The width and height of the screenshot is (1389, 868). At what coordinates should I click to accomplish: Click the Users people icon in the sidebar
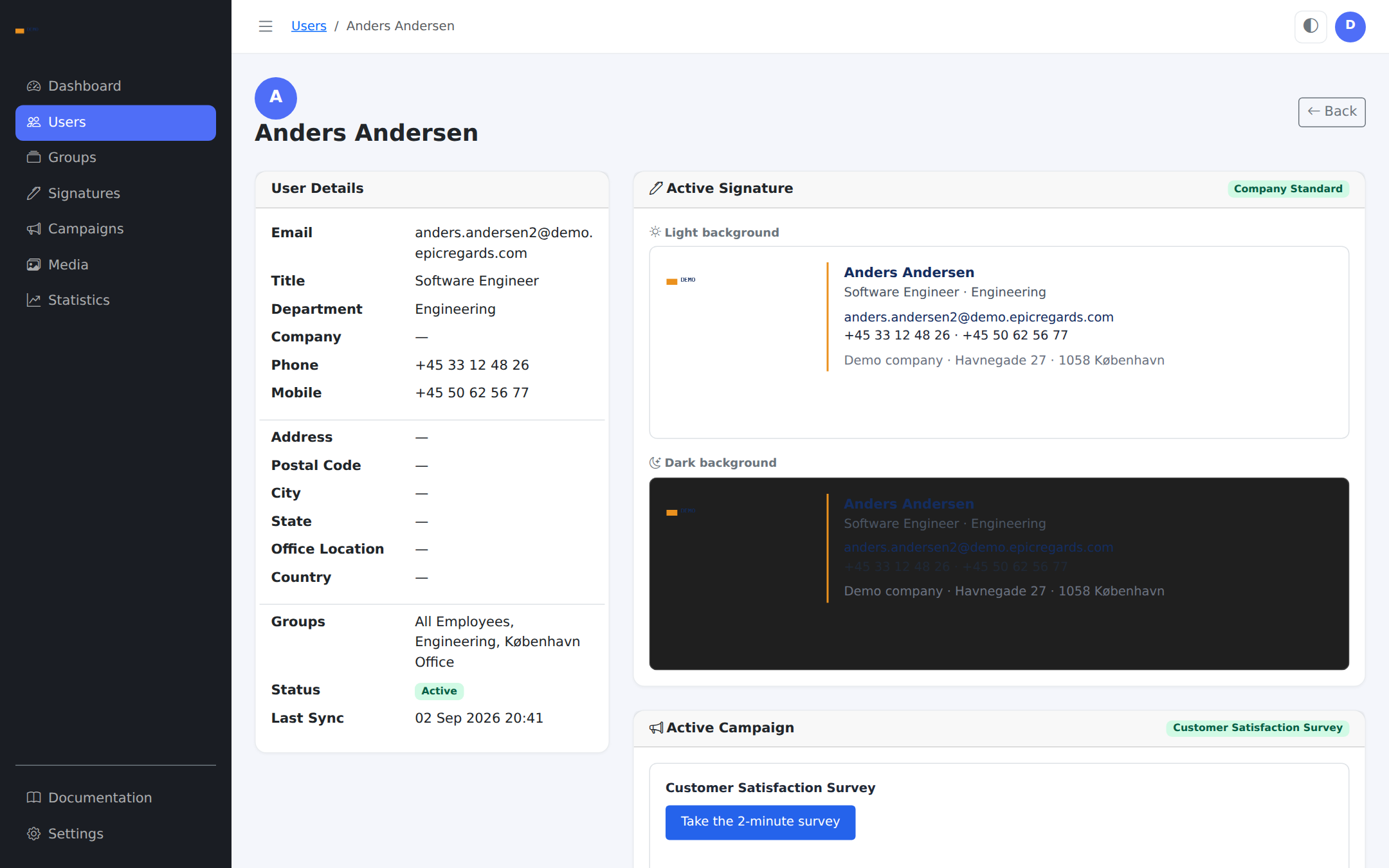tap(33, 122)
